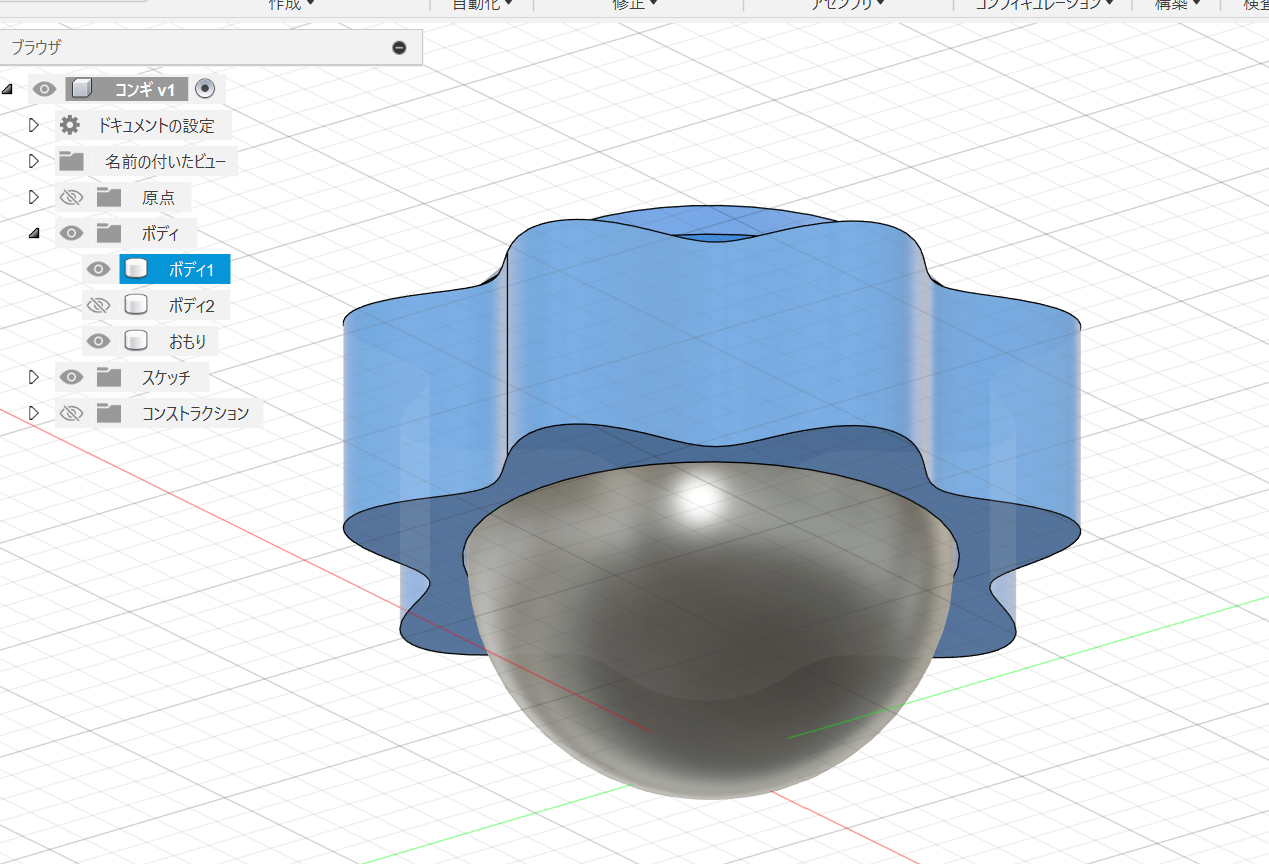Open the 修正 toolbar dropdown
Viewport: 1269px width, 864px height.
(x=635, y=4)
